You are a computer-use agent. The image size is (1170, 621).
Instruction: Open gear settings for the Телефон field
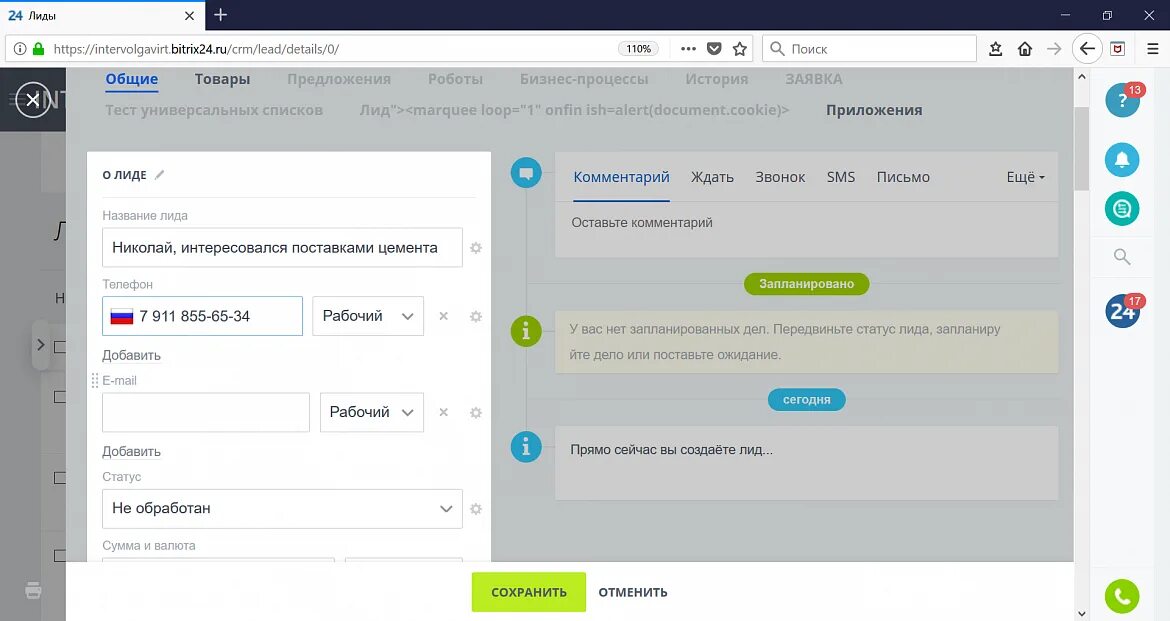click(475, 316)
